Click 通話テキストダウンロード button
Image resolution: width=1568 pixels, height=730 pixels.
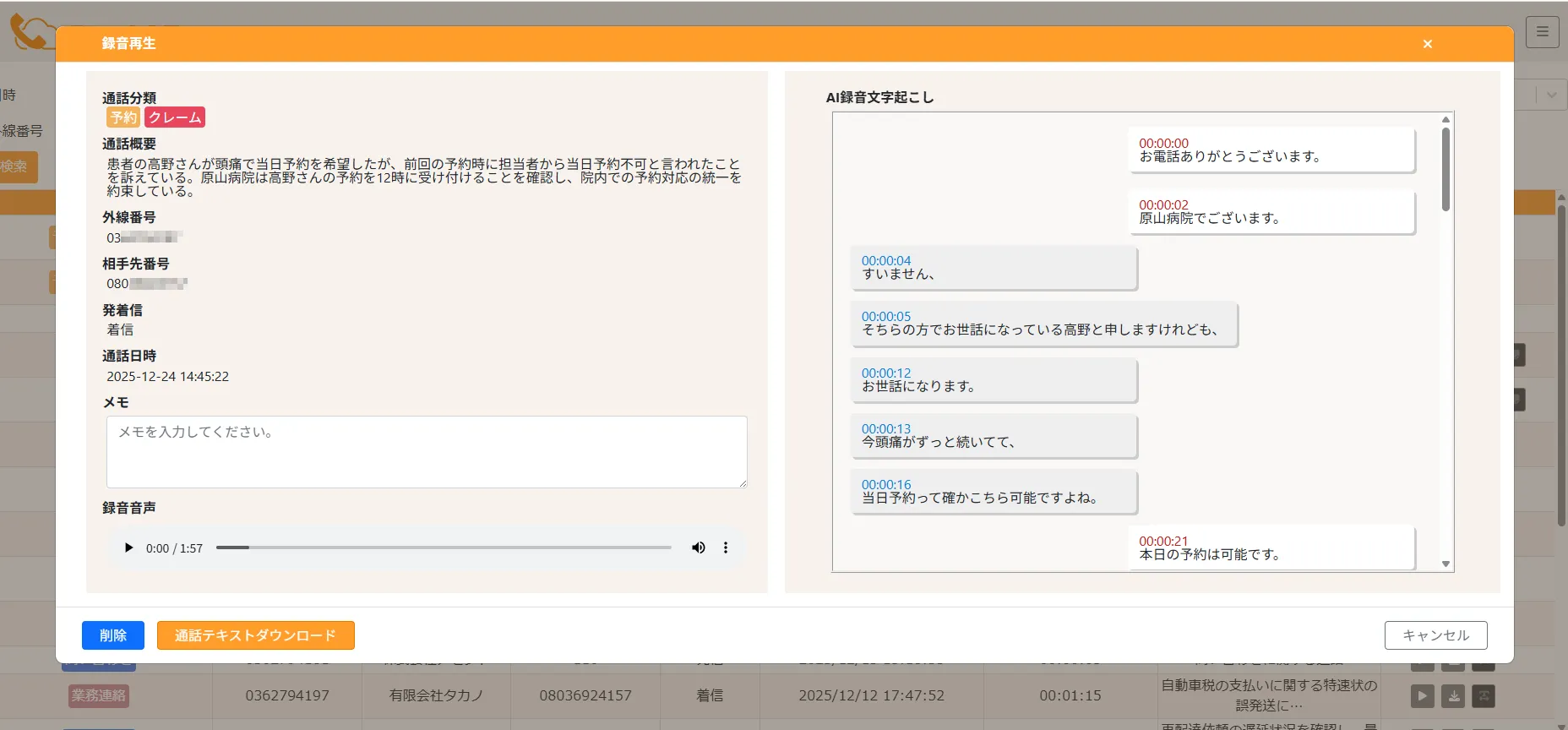[x=255, y=635]
